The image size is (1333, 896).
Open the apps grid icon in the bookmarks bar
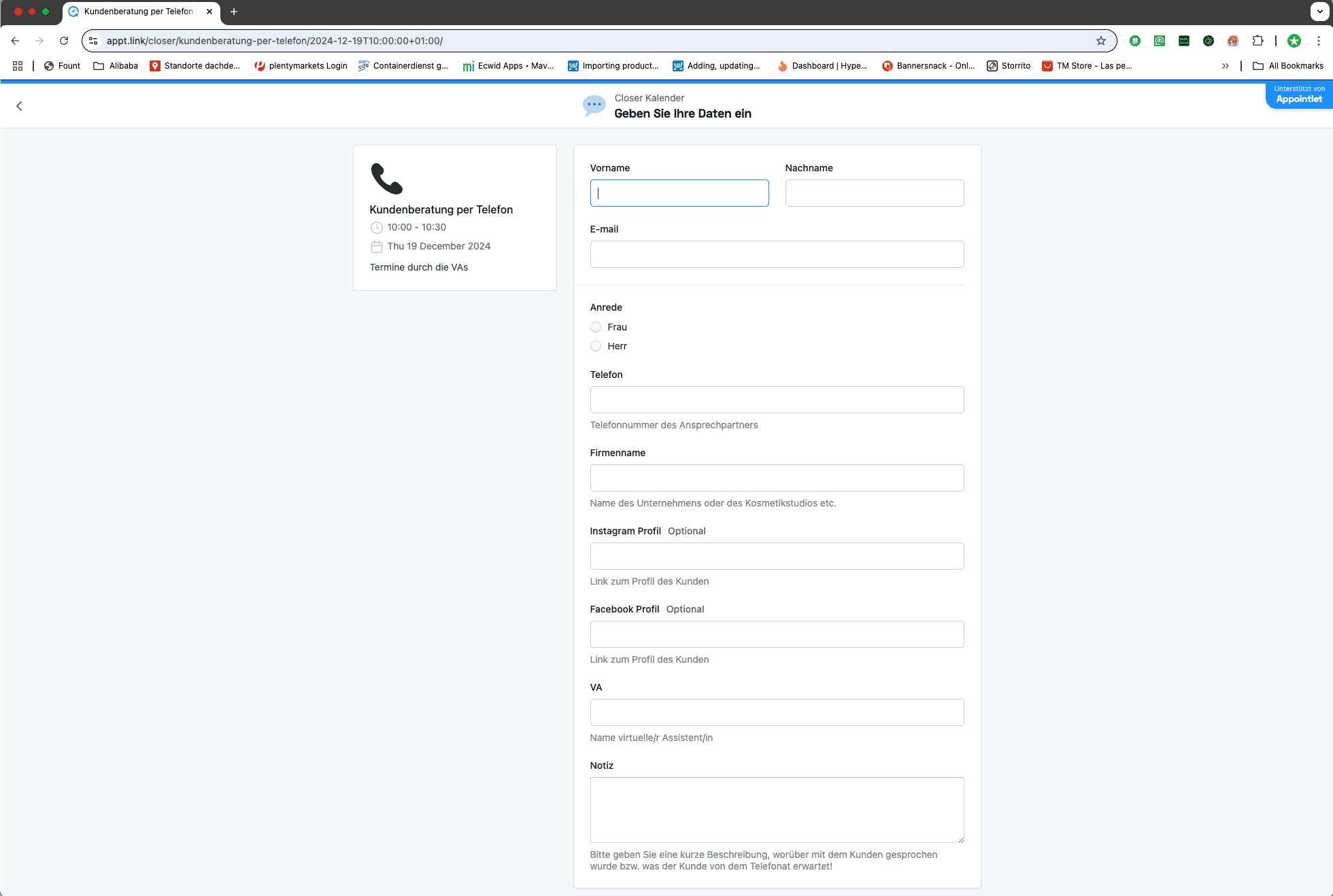pyautogui.click(x=18, y=66)
